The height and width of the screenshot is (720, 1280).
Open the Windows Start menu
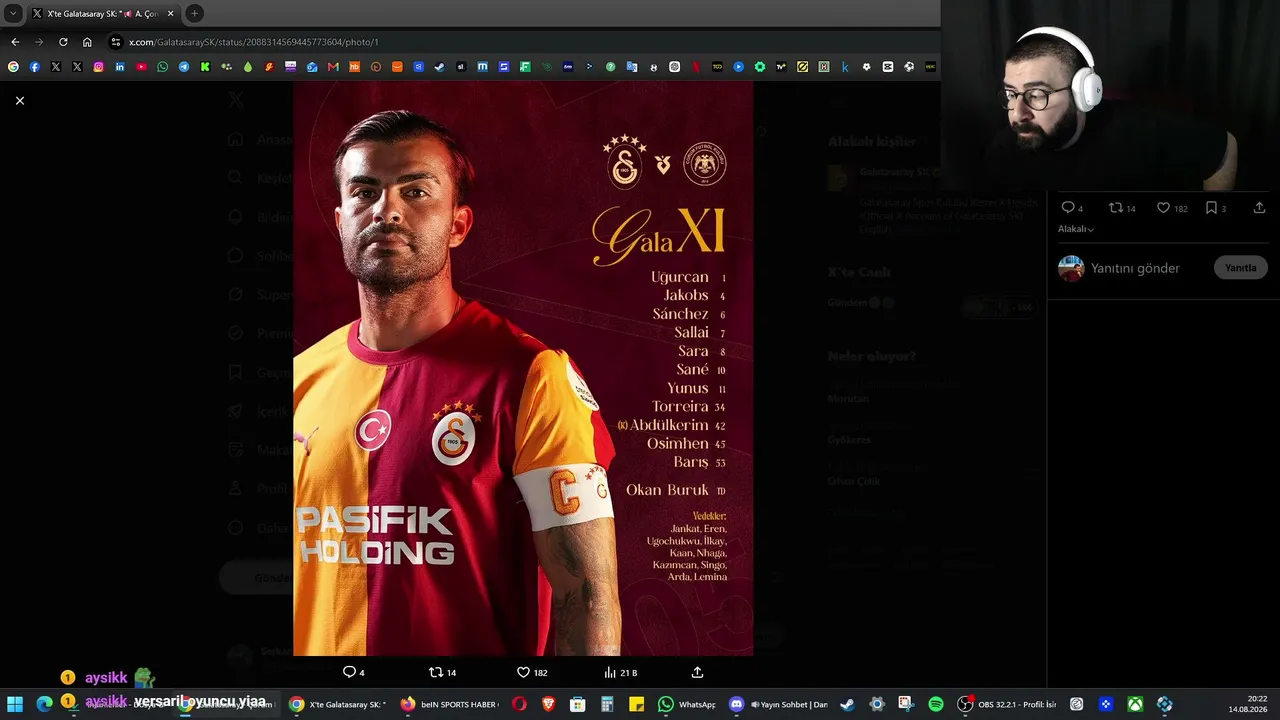tap(15, 704)
